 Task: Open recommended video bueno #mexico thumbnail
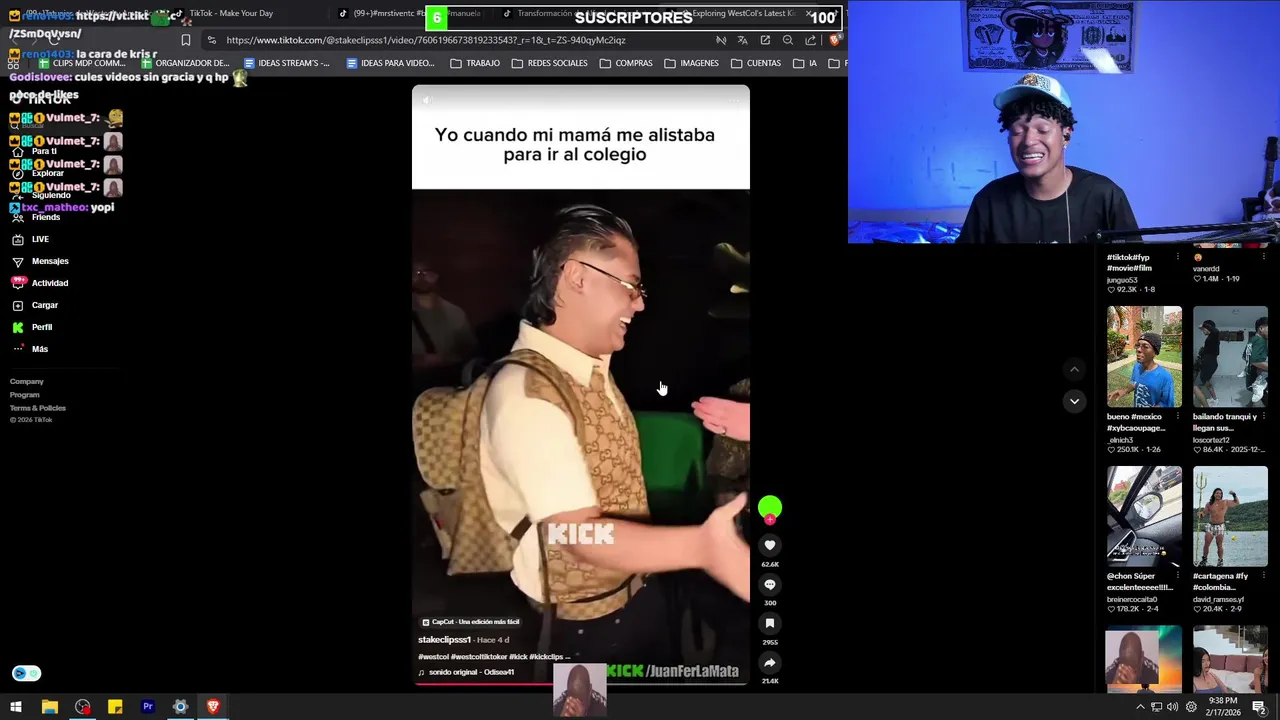click(x=1144, y=356)
